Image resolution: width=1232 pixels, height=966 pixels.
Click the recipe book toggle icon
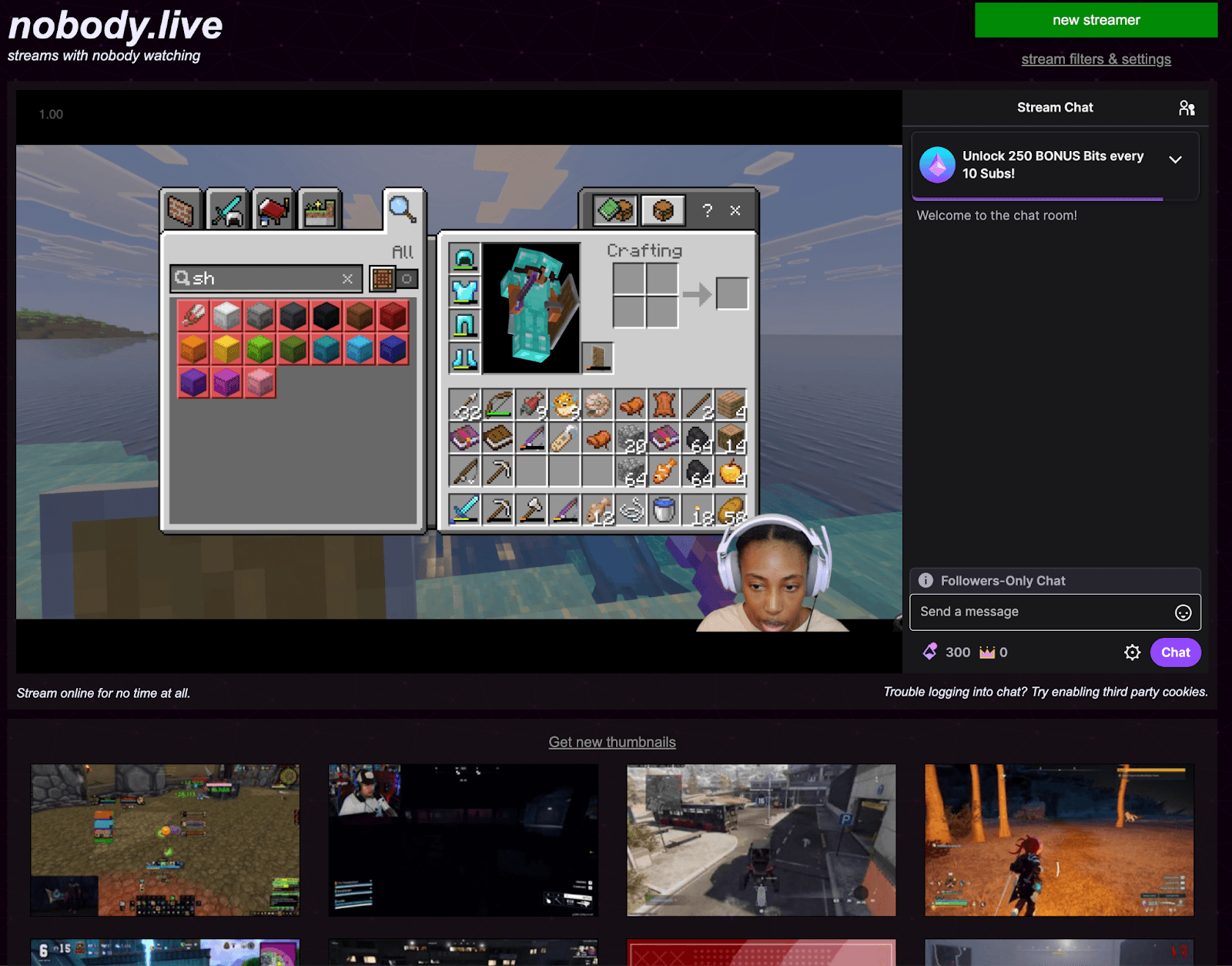coord(614,210)
